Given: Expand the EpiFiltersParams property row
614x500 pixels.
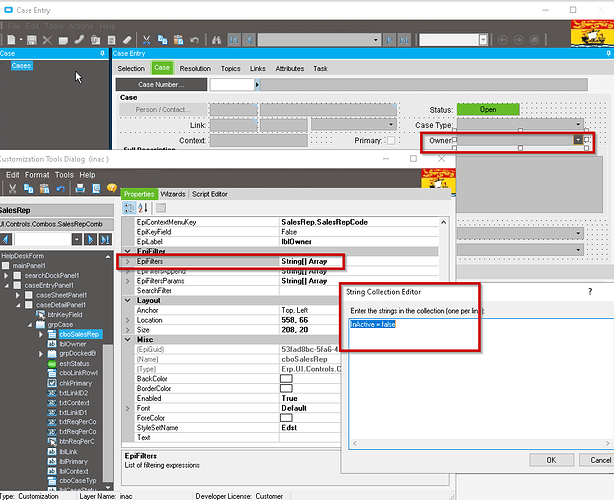Looking at the screenshot, I should [128, 281].
